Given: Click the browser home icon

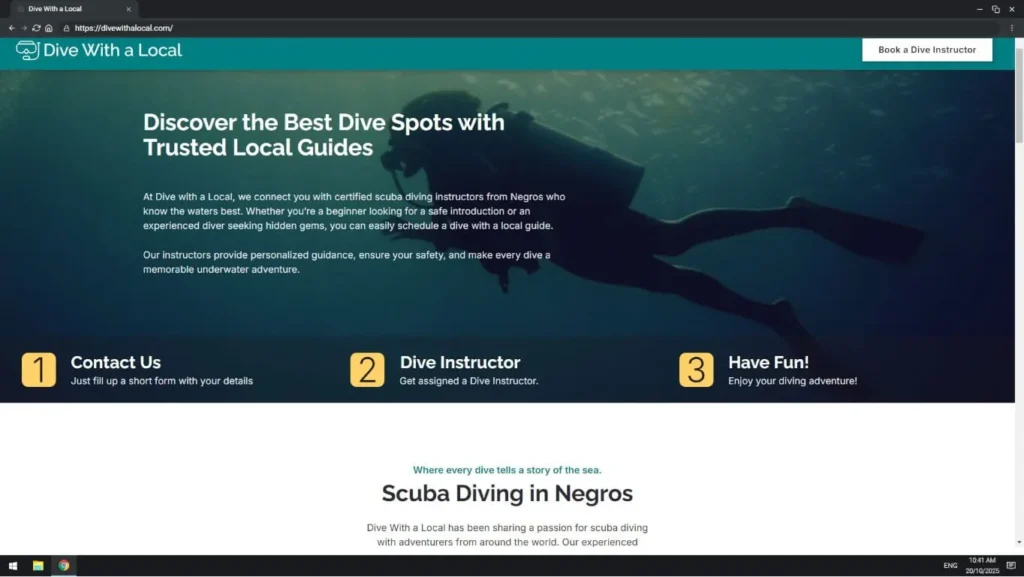Looking at the screenshot, I should (x=49, y=28).
